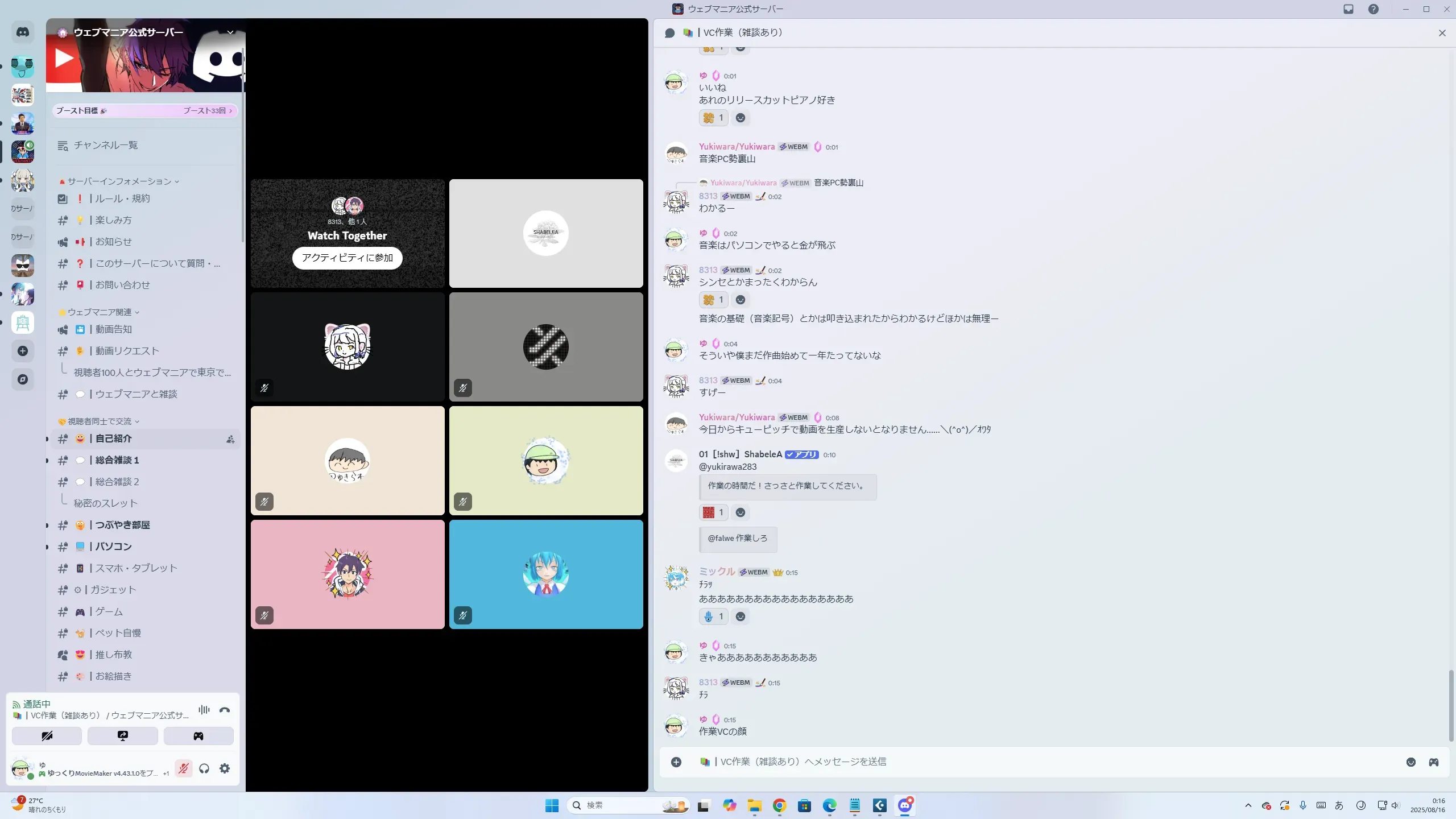Collapse the サーバーインフォメーション category
Viewport: 1456px width, 819px height.
tap(119, 181)
